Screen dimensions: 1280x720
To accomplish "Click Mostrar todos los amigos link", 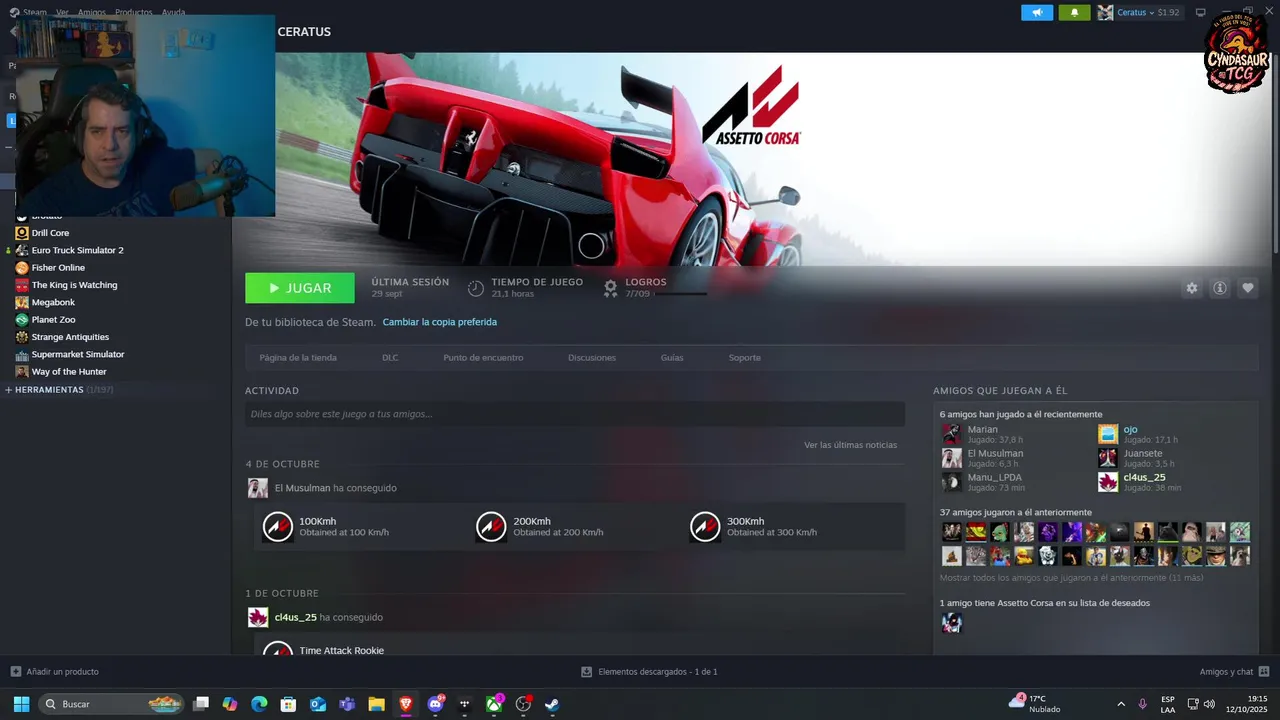I will pos(1071,578).
